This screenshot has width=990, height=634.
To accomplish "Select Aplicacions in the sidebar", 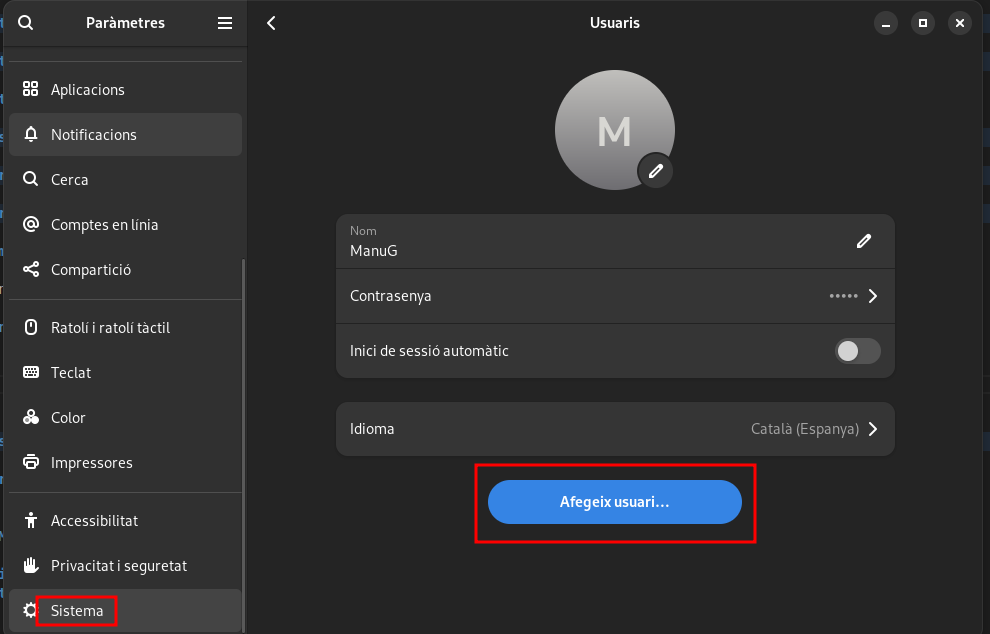I will [x=88, y=90].
